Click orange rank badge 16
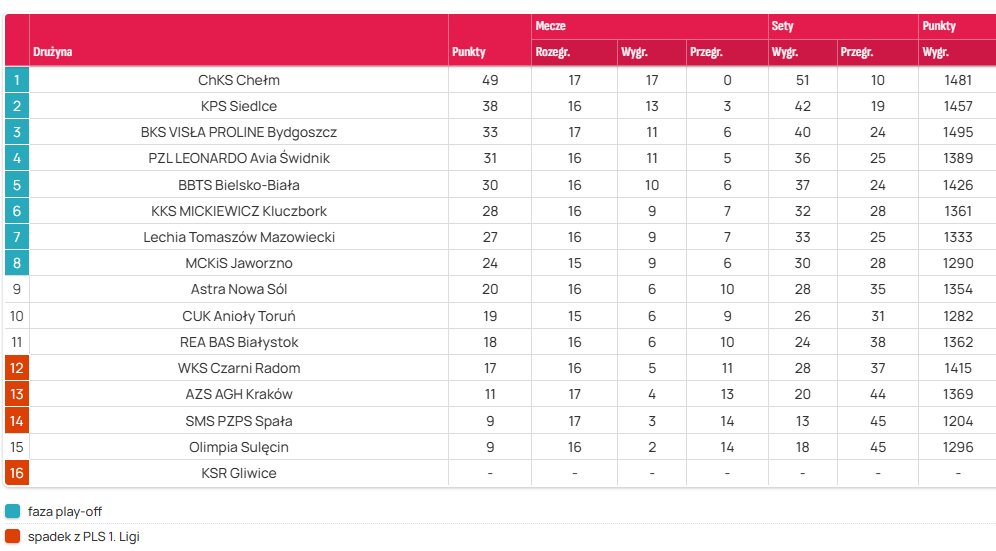Viewport: 996px width, 551px height. (17, 473)
